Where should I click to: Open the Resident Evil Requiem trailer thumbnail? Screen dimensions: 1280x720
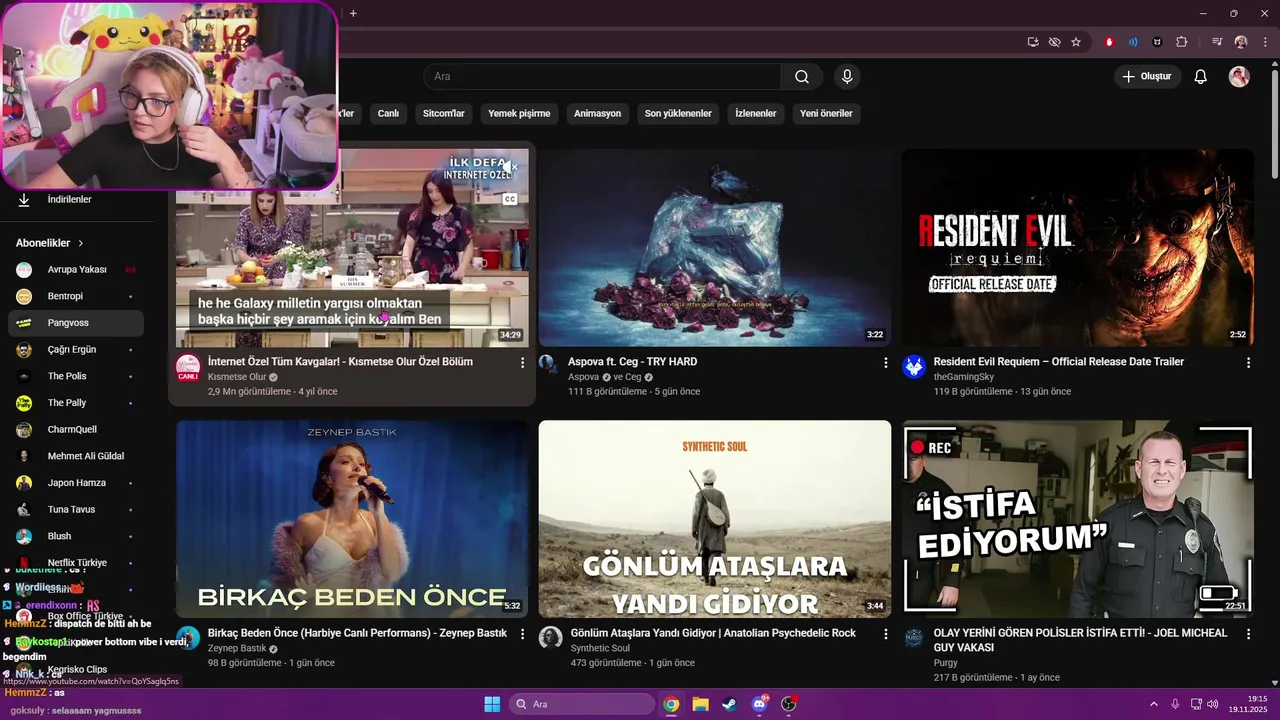[x=1077, y=248]
